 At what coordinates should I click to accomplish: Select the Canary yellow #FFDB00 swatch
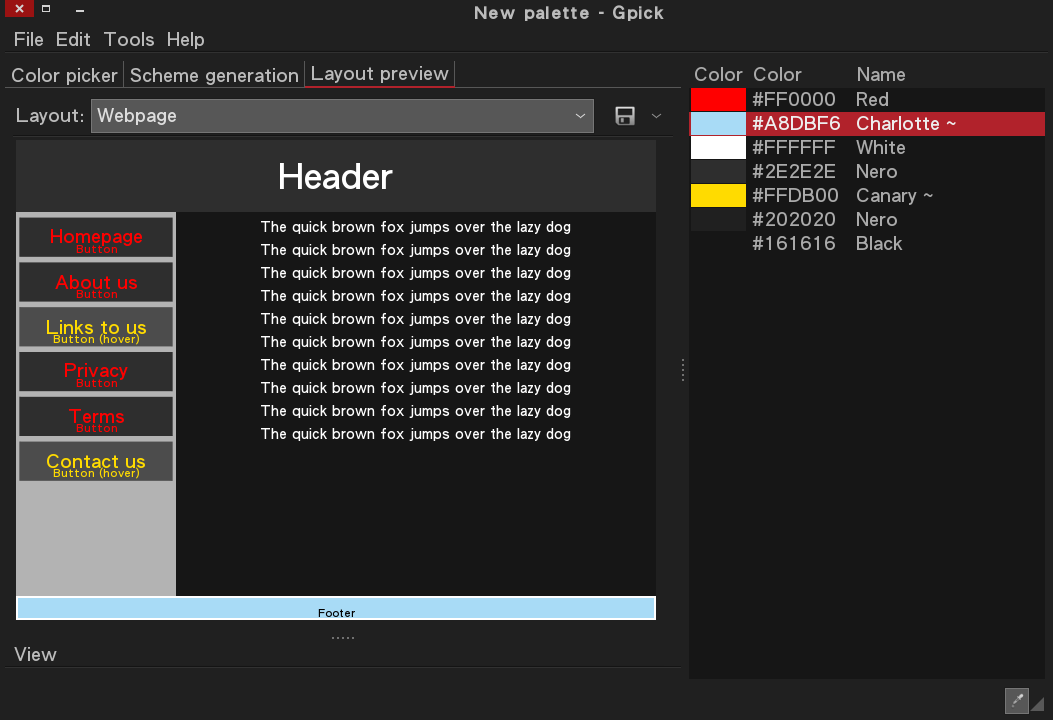click(x=718, y=196)
